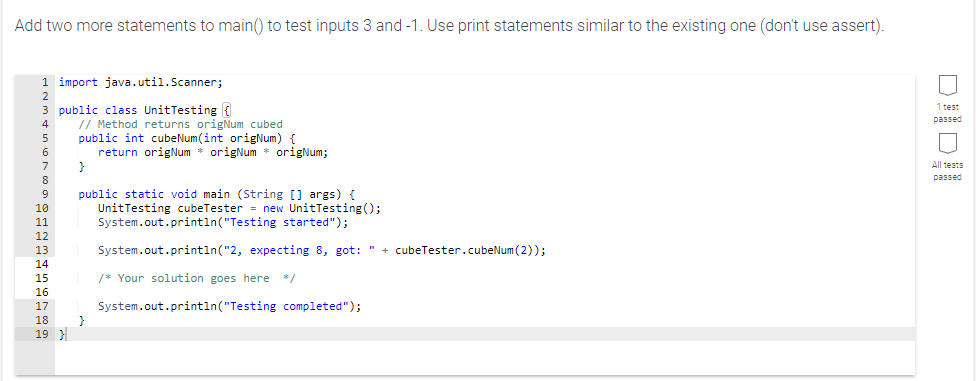Click the closing brace on line 19
The width and height of the screenshot is (976, 381).
[62, 334]
